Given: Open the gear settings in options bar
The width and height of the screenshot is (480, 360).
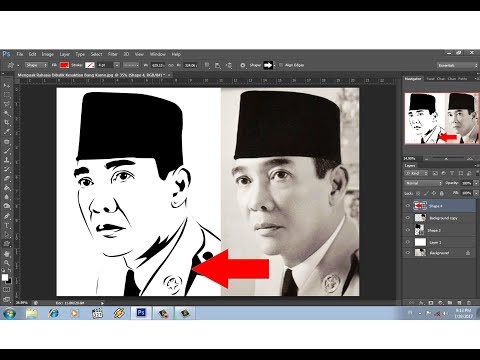Looking at the screenshot, I should pyautogui.click(x=243, y=65).
